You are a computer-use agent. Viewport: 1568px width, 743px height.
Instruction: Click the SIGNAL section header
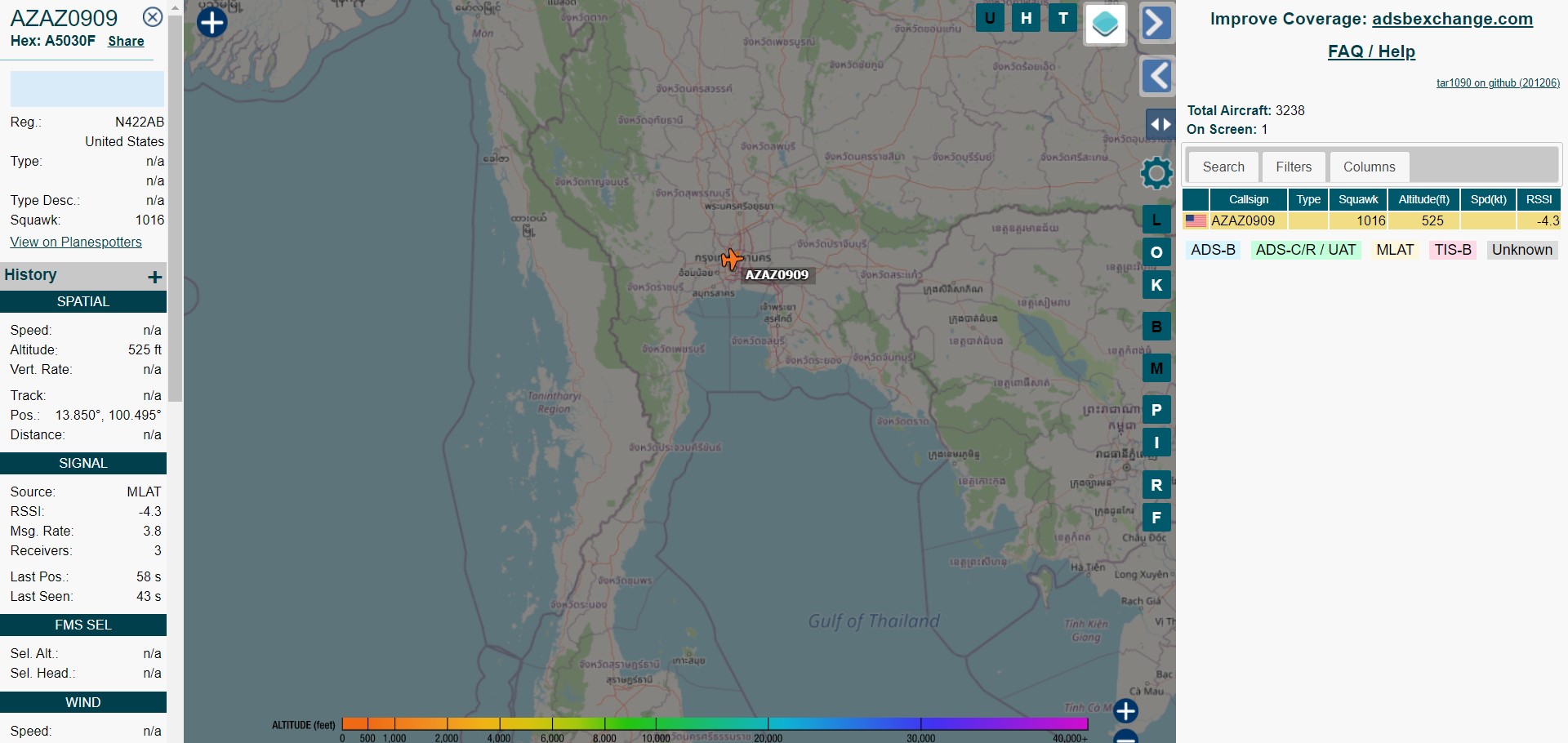point(83,463)
